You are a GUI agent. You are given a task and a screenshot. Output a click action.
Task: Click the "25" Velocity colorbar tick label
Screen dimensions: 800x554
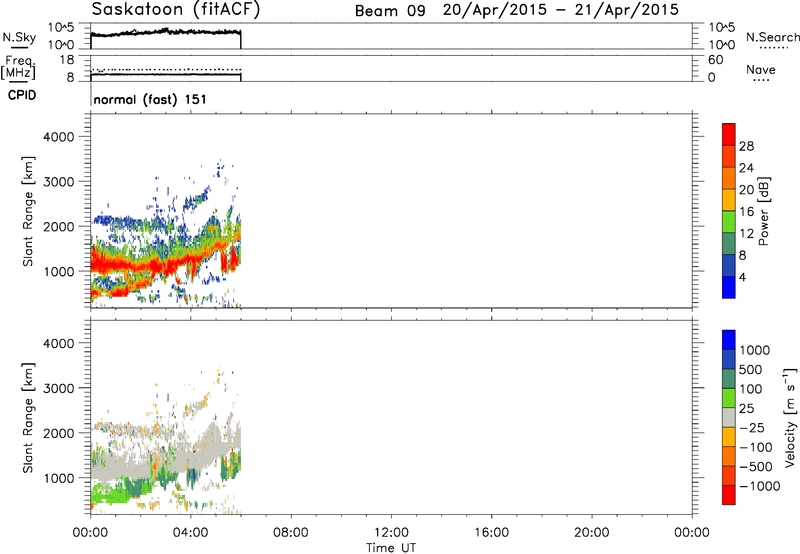tap(746, 408)
